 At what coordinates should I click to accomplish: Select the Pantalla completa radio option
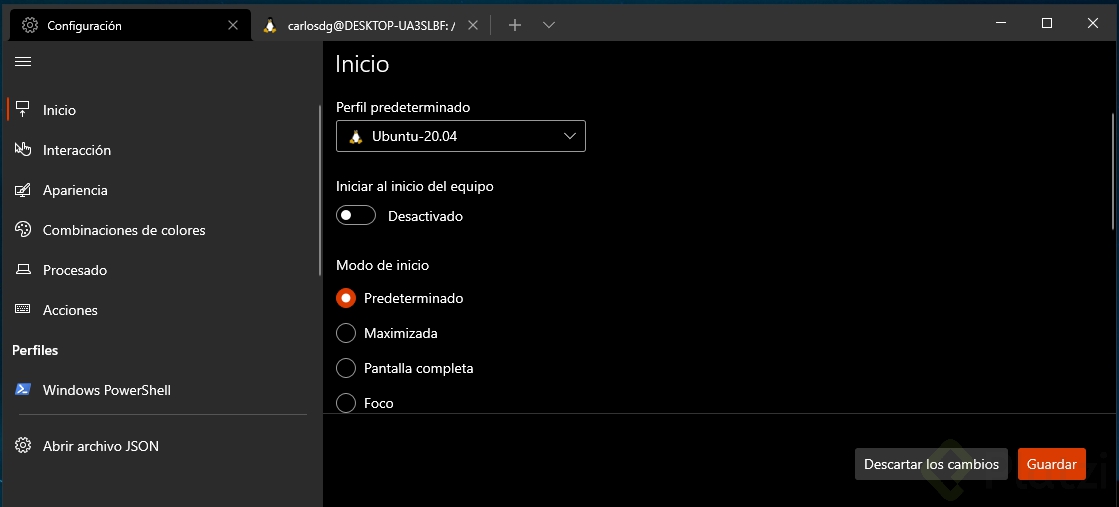point(346,368)
